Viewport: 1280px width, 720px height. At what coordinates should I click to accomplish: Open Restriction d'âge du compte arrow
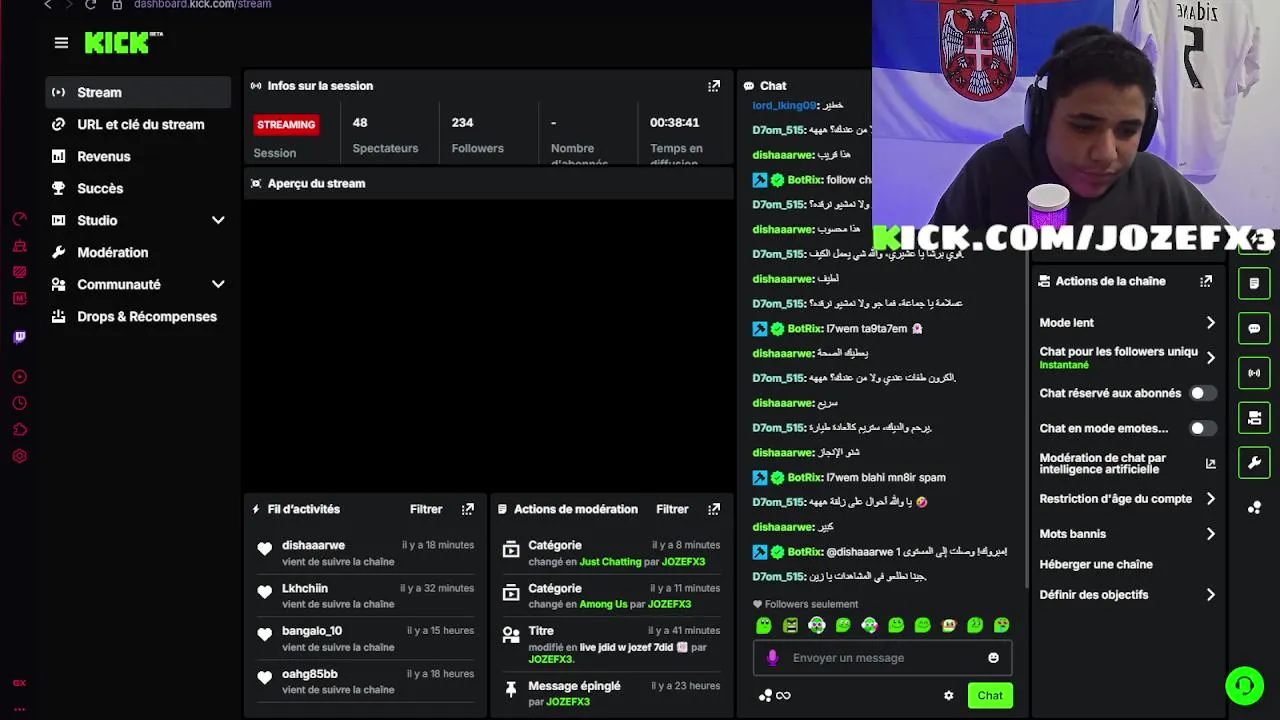tap(1210, 499)
